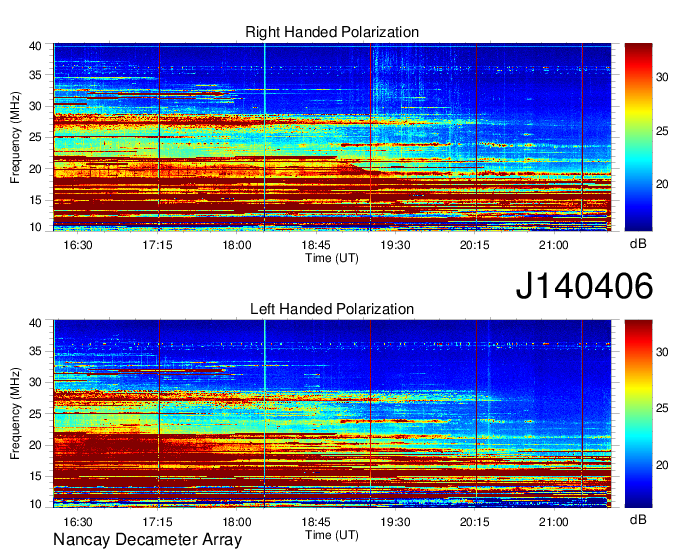The image size is (680, 552).
Task: Click the 30 dB tick on Left Handed colorbar
Action: [x=662, y=352]
